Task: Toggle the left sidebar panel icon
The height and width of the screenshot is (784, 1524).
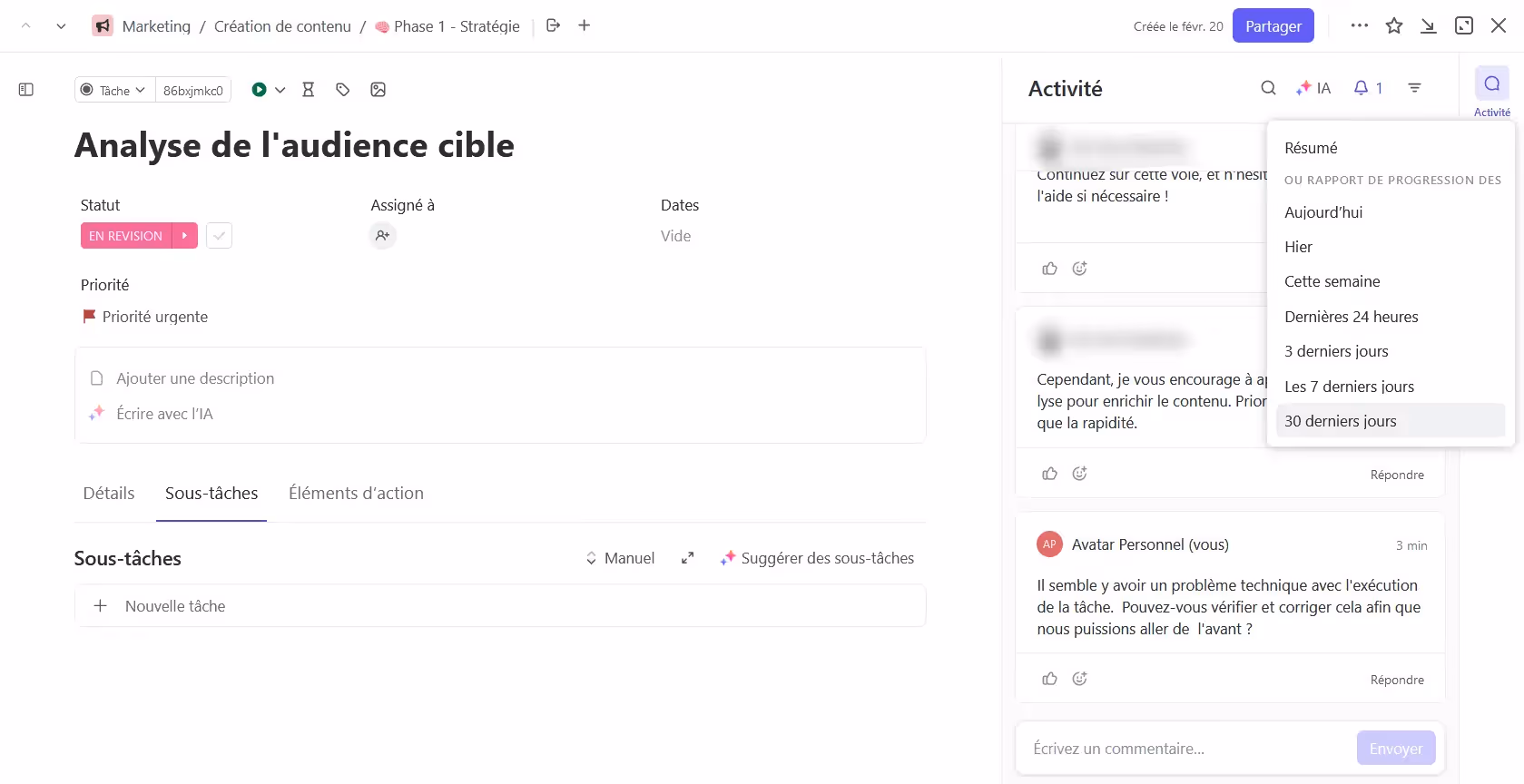Action: click(x=26, y=90)
